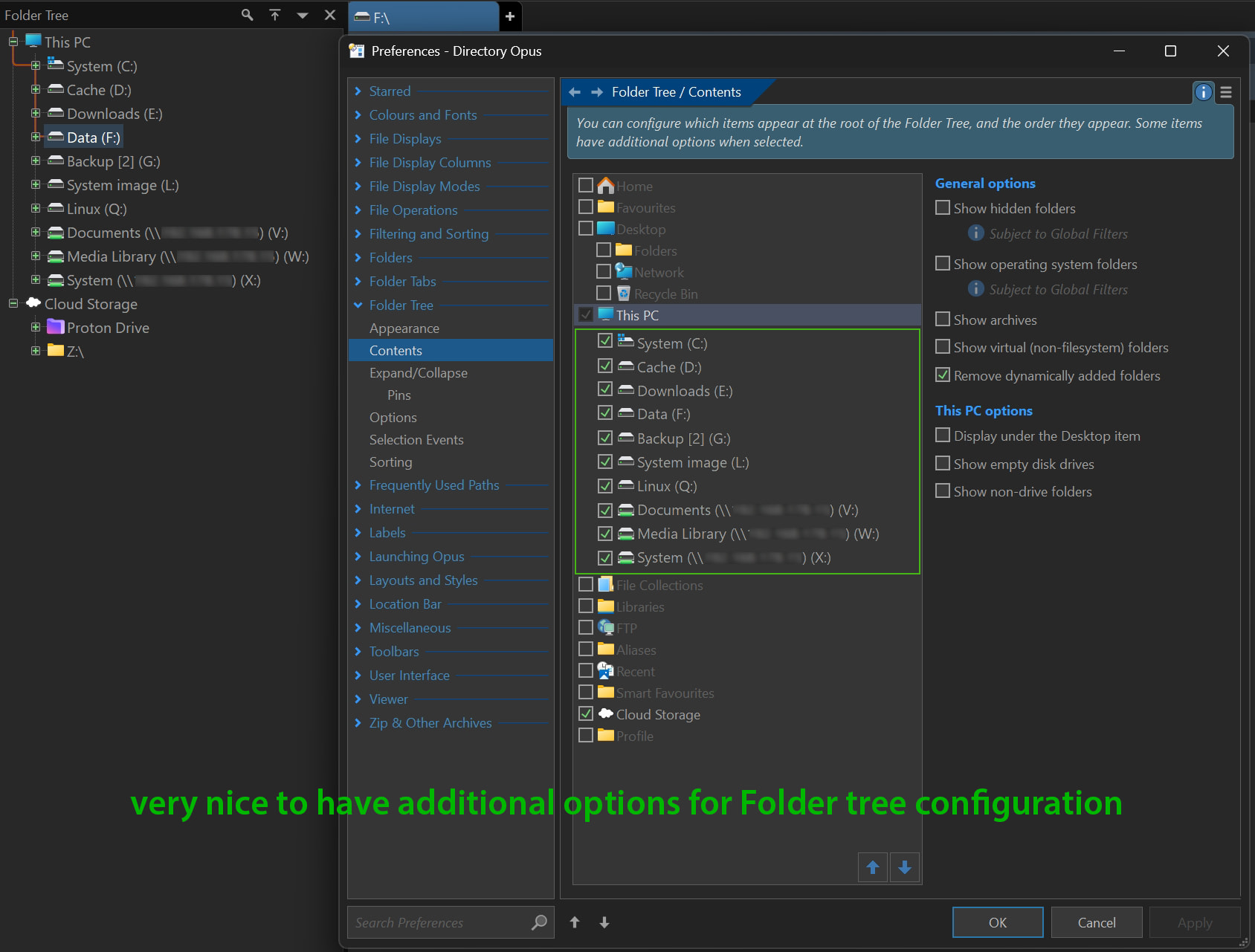The width and height of the screenshot is (1255, 952).
Task: Click the go-to-top arrow in Folder Tree header
Action: [275, 15]
